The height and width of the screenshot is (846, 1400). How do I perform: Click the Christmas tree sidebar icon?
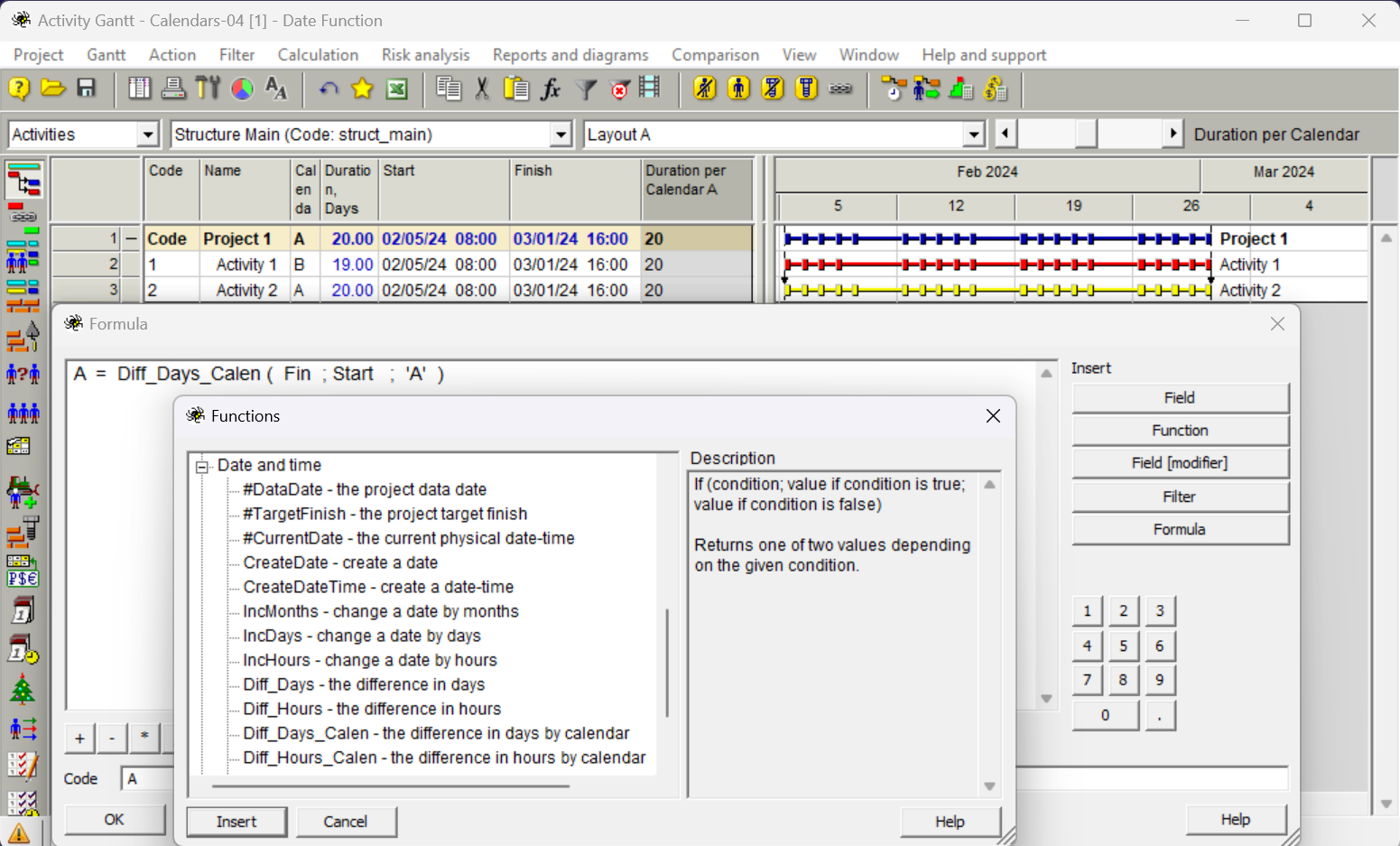23,690
